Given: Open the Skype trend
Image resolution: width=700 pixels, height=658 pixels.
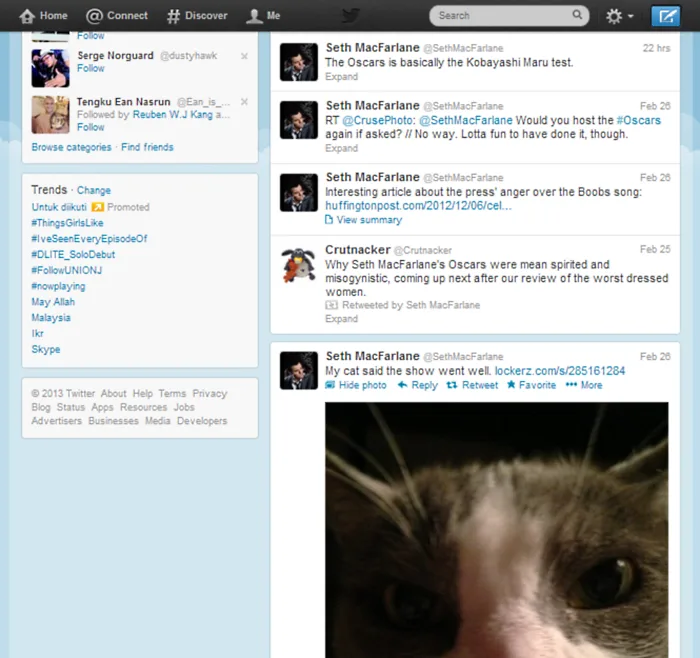Looking at the screenshot, I should tap(46, 350).
